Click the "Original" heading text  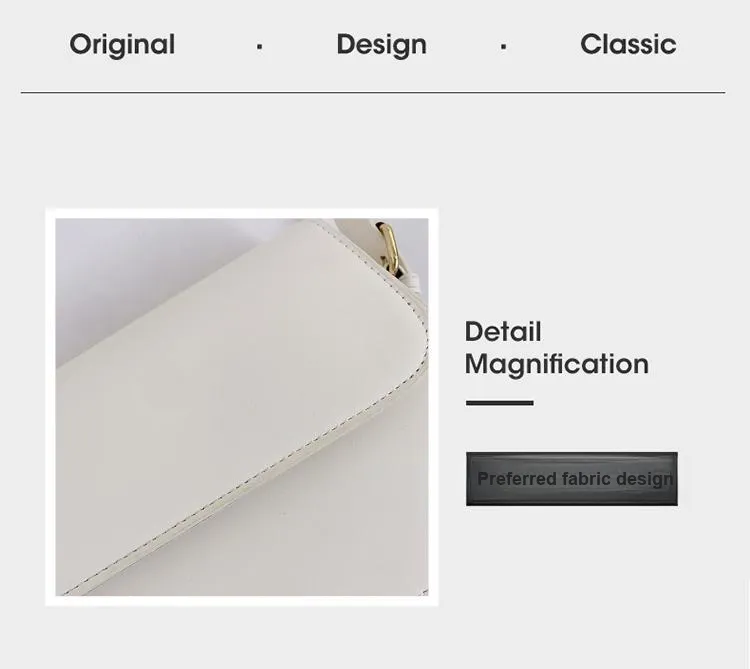click(x=122, y=45)
